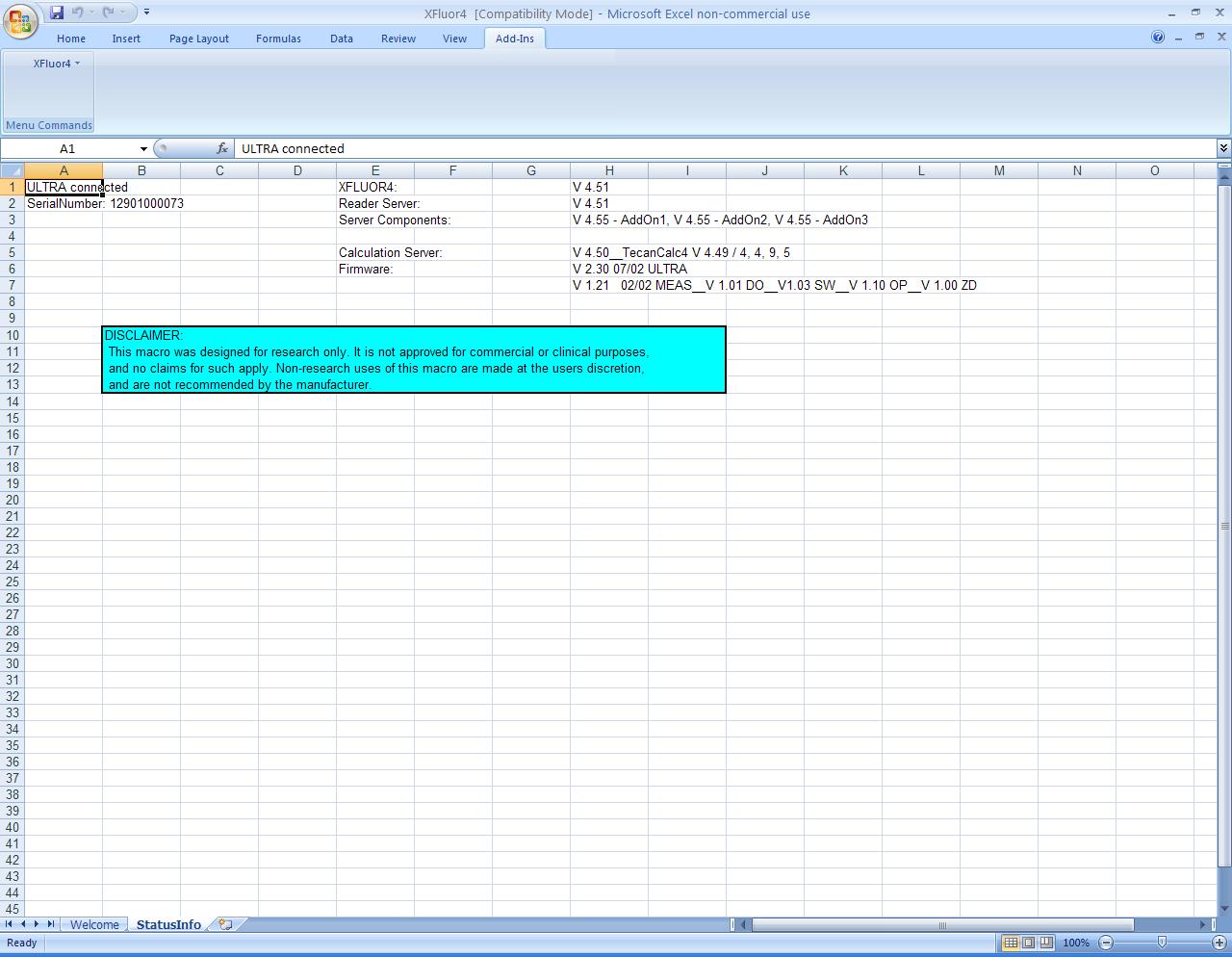Switch to Normal view icon
Viewport: 1232px width, 957px height.
coord(1011,943)
